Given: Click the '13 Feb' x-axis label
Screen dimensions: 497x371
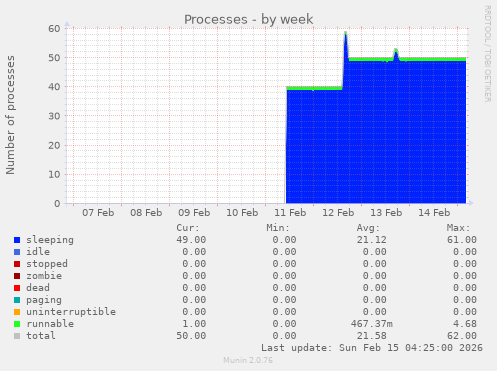Looking at the screenshot, I should coord(386,213).
